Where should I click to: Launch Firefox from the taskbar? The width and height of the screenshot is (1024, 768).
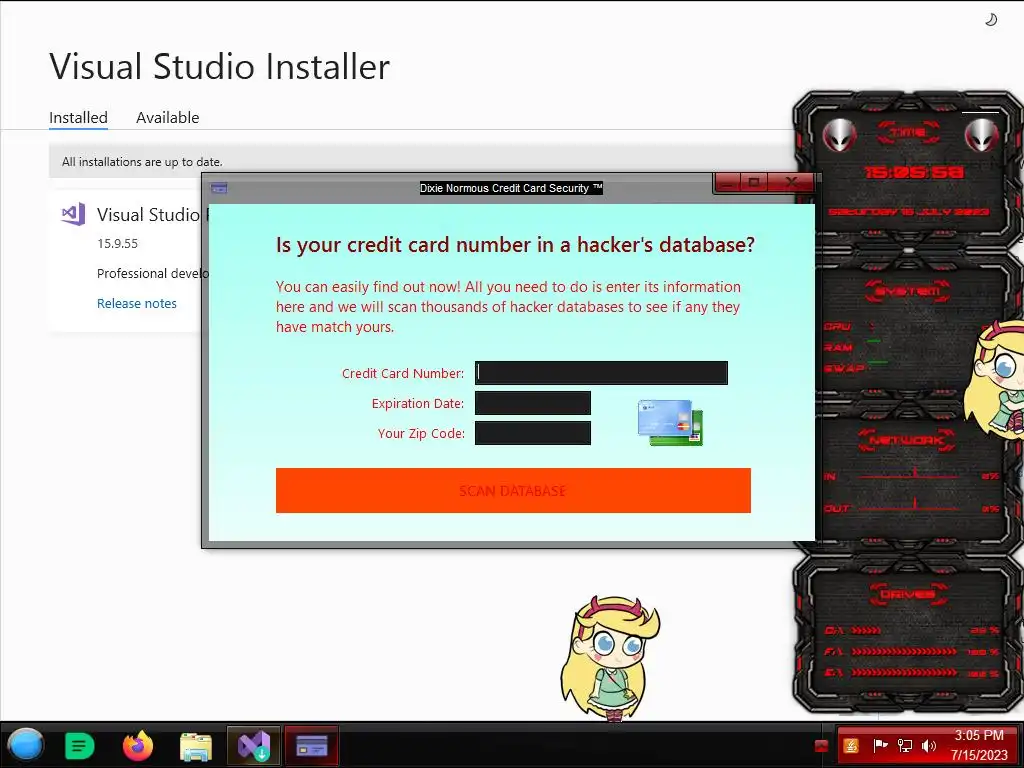(138, 746)
